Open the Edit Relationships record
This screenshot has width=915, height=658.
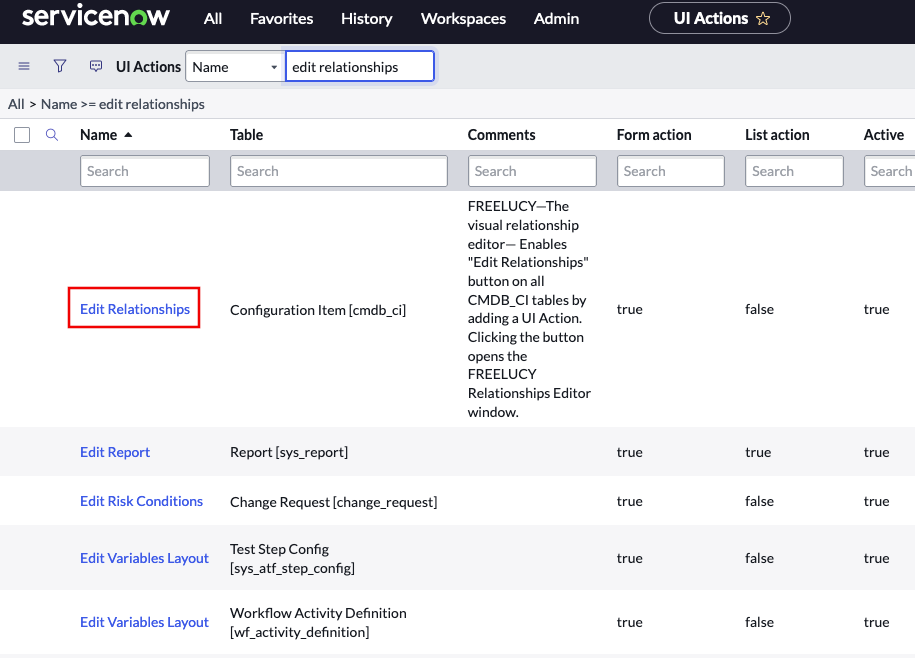tap(135, 309)
